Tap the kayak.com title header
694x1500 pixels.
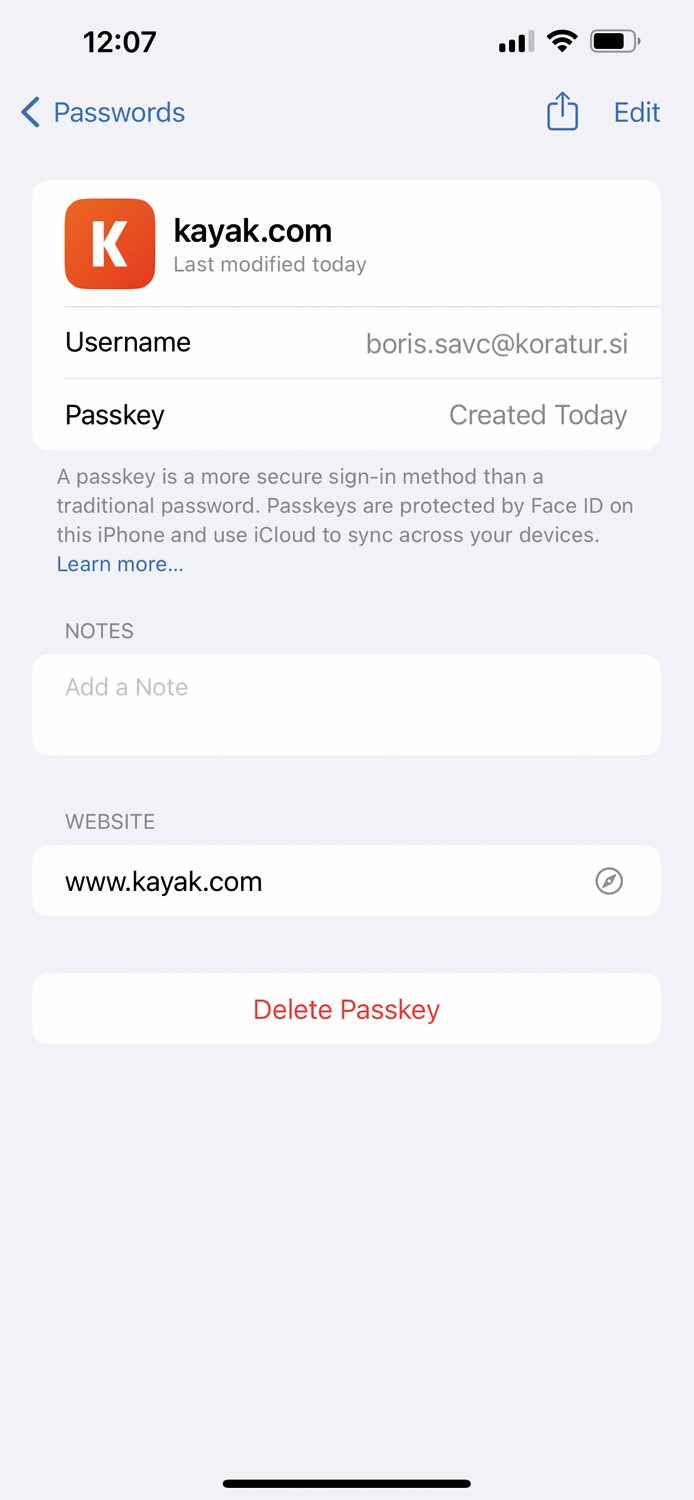coord(253,231)
